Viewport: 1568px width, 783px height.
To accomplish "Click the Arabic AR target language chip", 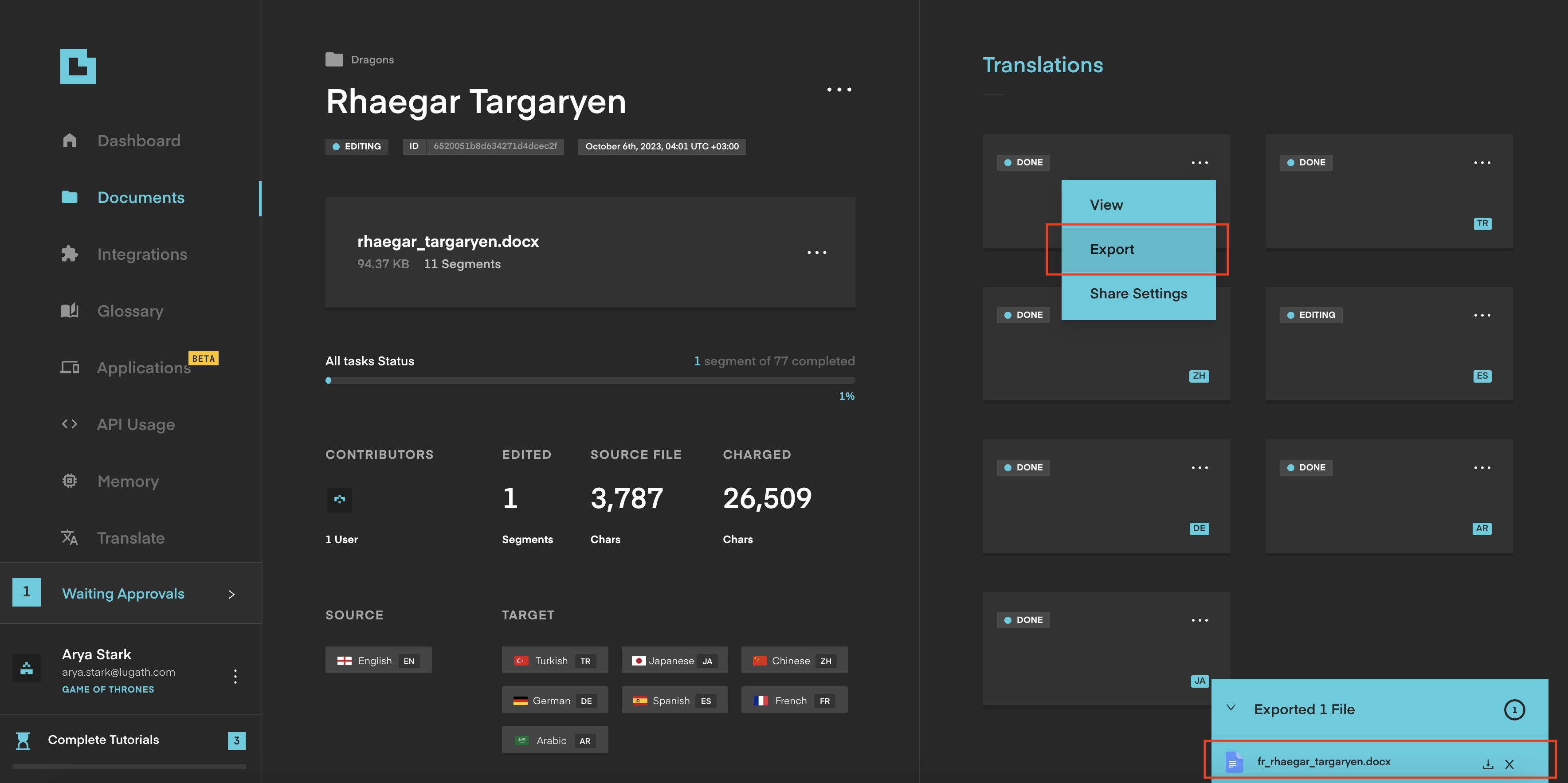I will [x=555, y=740].
